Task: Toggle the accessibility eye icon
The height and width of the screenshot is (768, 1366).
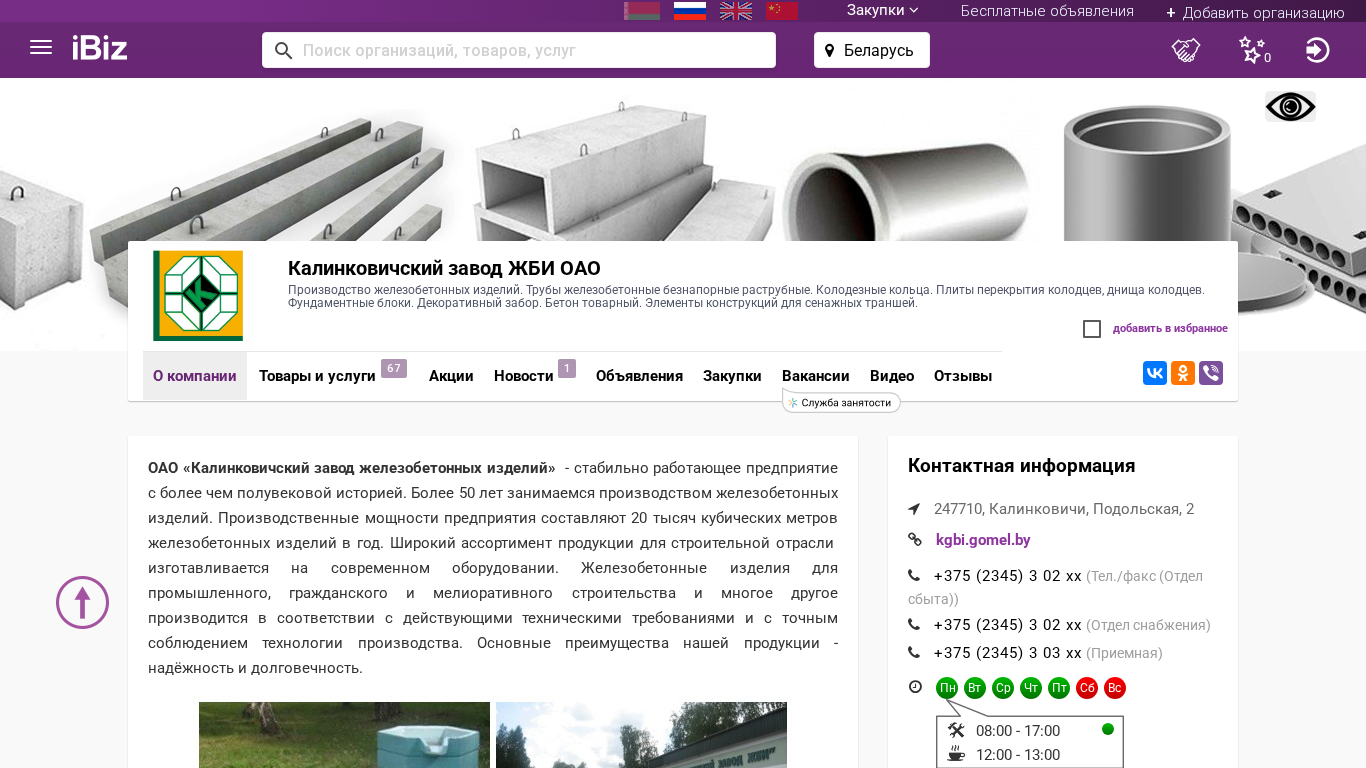Action: coord(1290,106)
